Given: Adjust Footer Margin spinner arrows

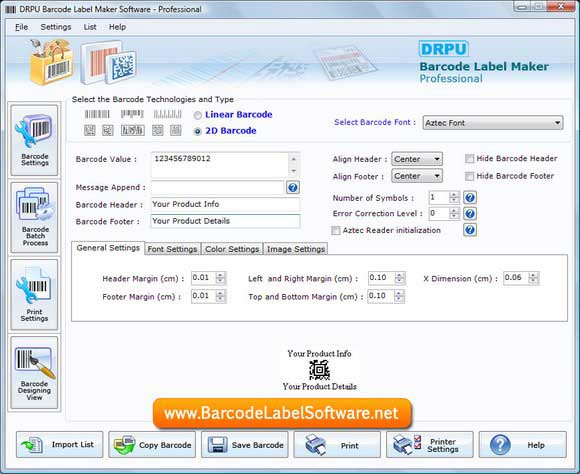Looking at the screenshot, I should tap(220, 296).
